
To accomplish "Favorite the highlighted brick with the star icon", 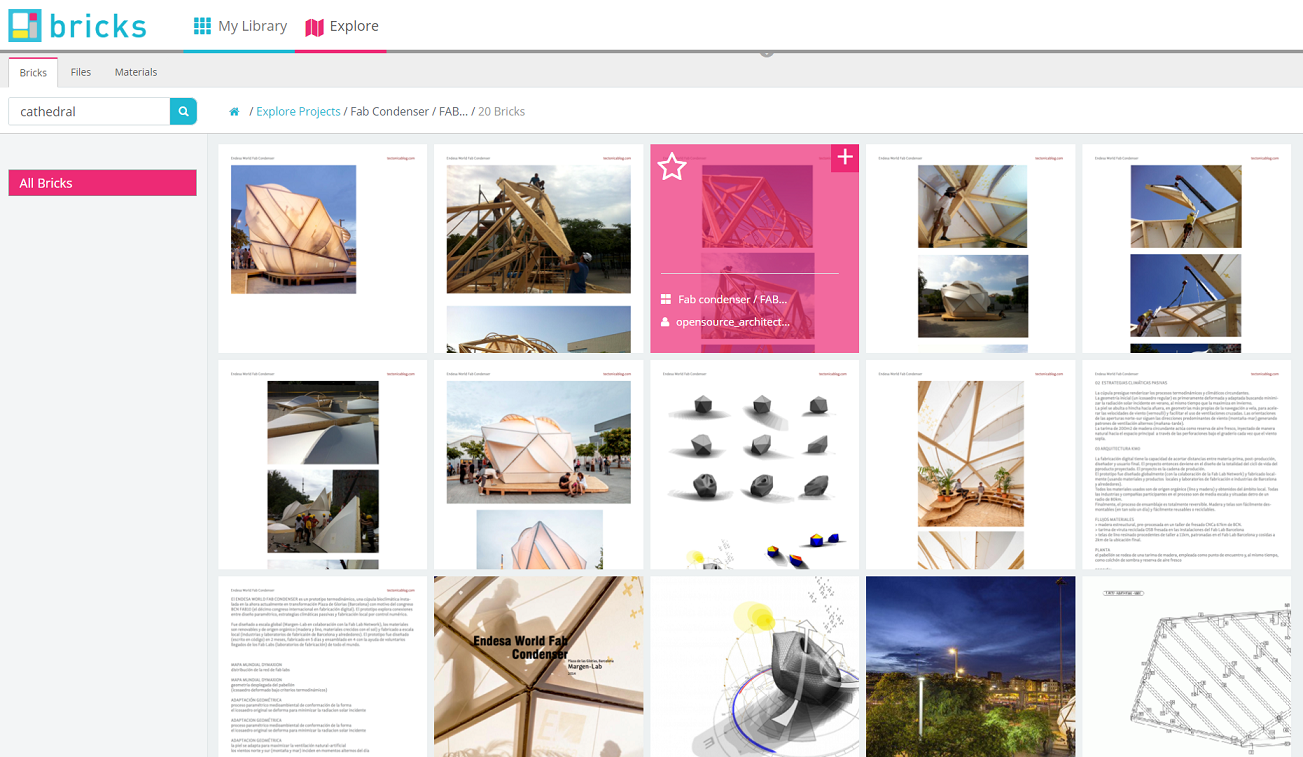I will 672,167.
